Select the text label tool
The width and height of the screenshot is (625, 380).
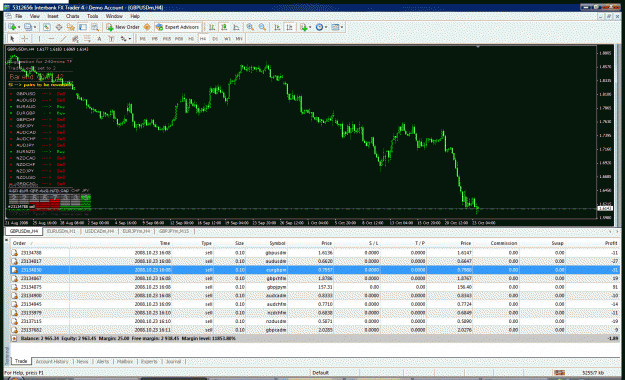[x=111, y=39]
